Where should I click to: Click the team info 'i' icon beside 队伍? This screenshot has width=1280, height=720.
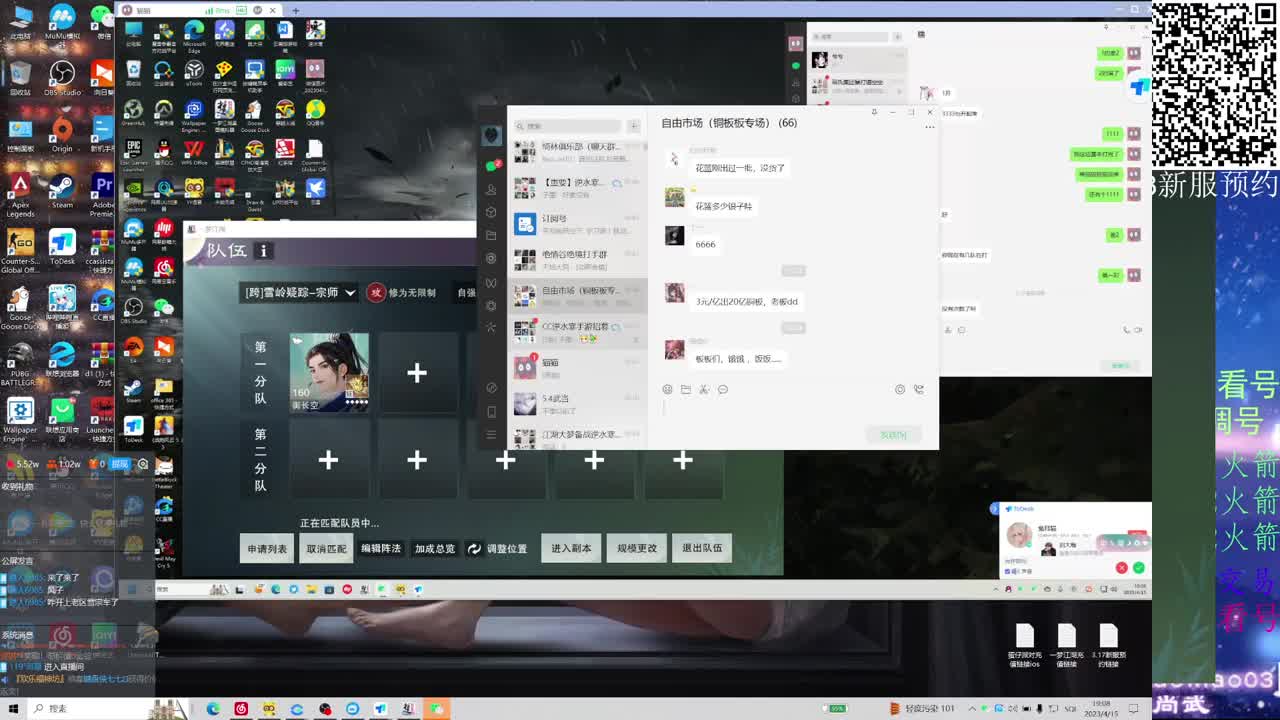point(263,251)
